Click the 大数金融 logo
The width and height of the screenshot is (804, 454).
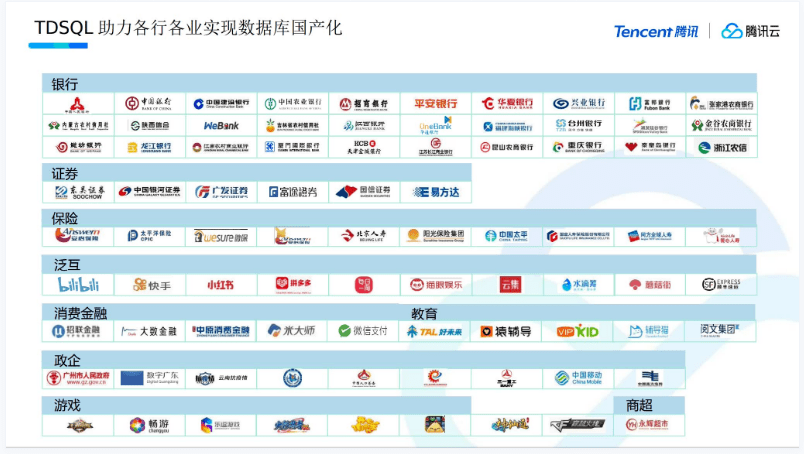(149, 332)
